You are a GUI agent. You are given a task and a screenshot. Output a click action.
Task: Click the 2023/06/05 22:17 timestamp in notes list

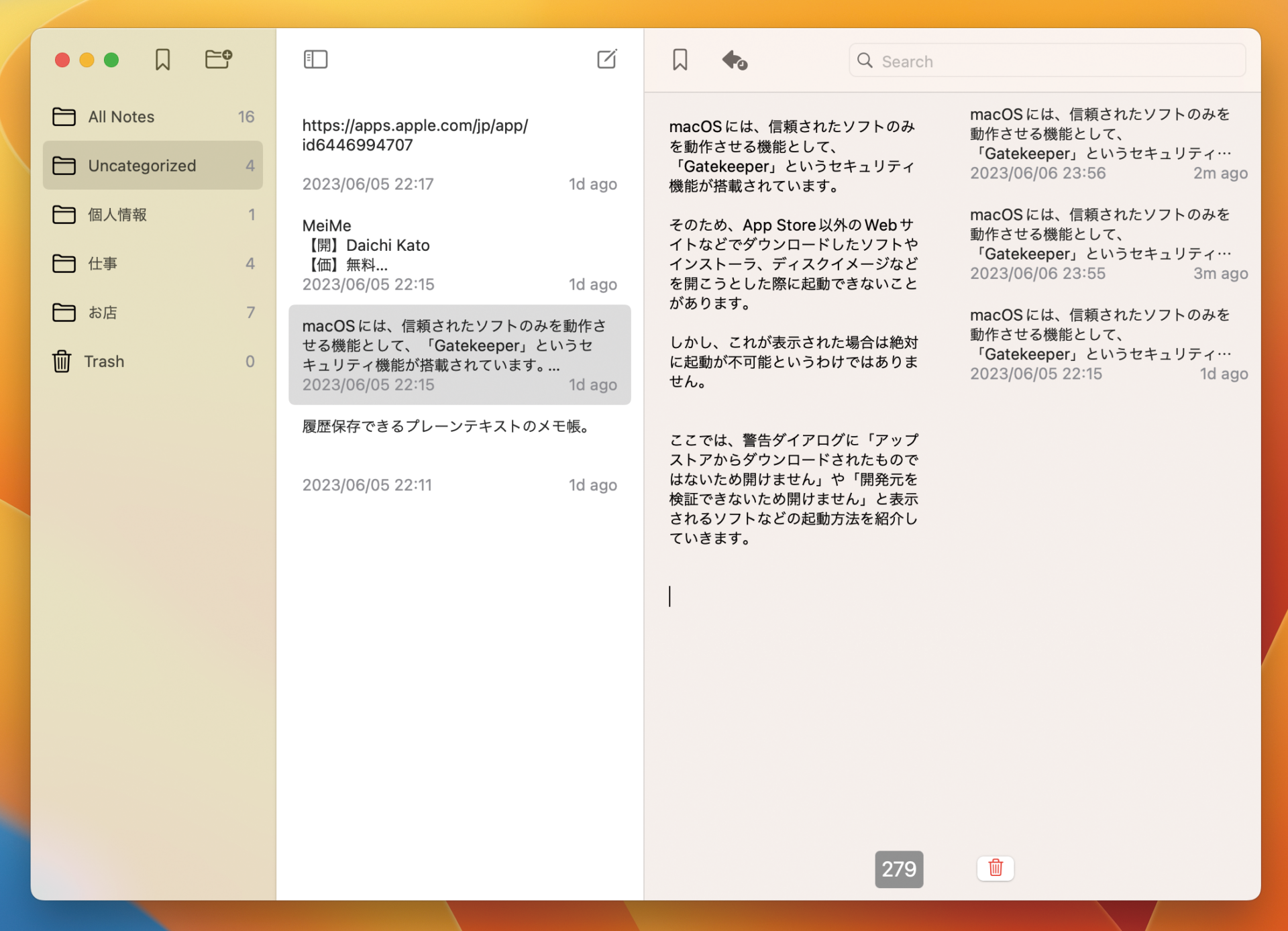[x=368, y=184]
